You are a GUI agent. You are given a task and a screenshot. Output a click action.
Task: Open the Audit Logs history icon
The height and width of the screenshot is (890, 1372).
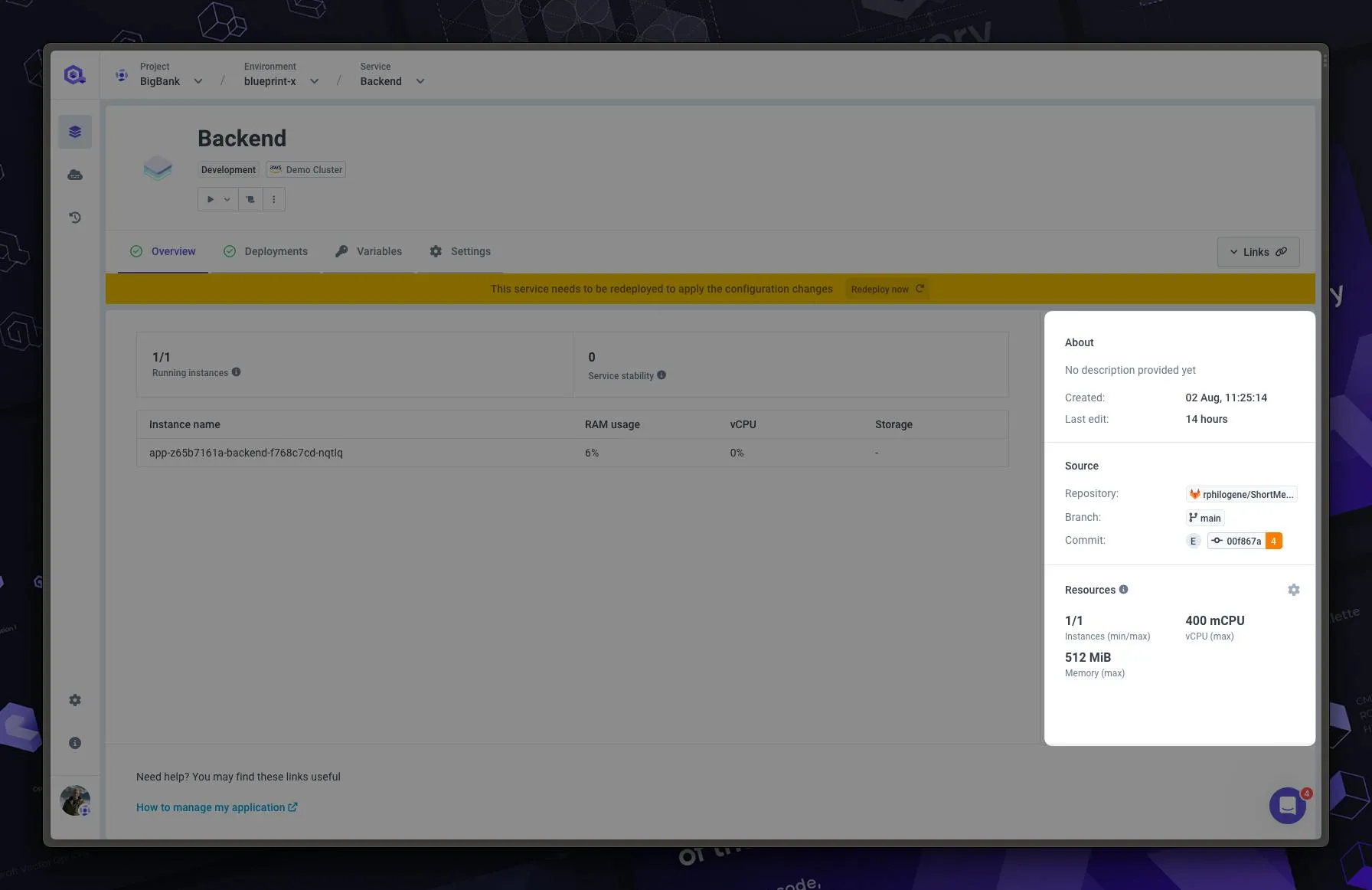pos(74,217)
